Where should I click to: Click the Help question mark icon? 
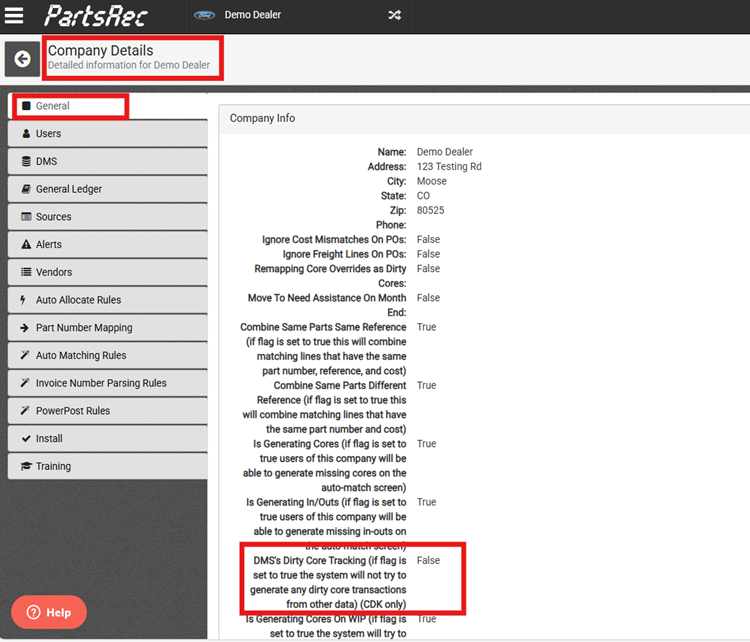pos(33,612)
